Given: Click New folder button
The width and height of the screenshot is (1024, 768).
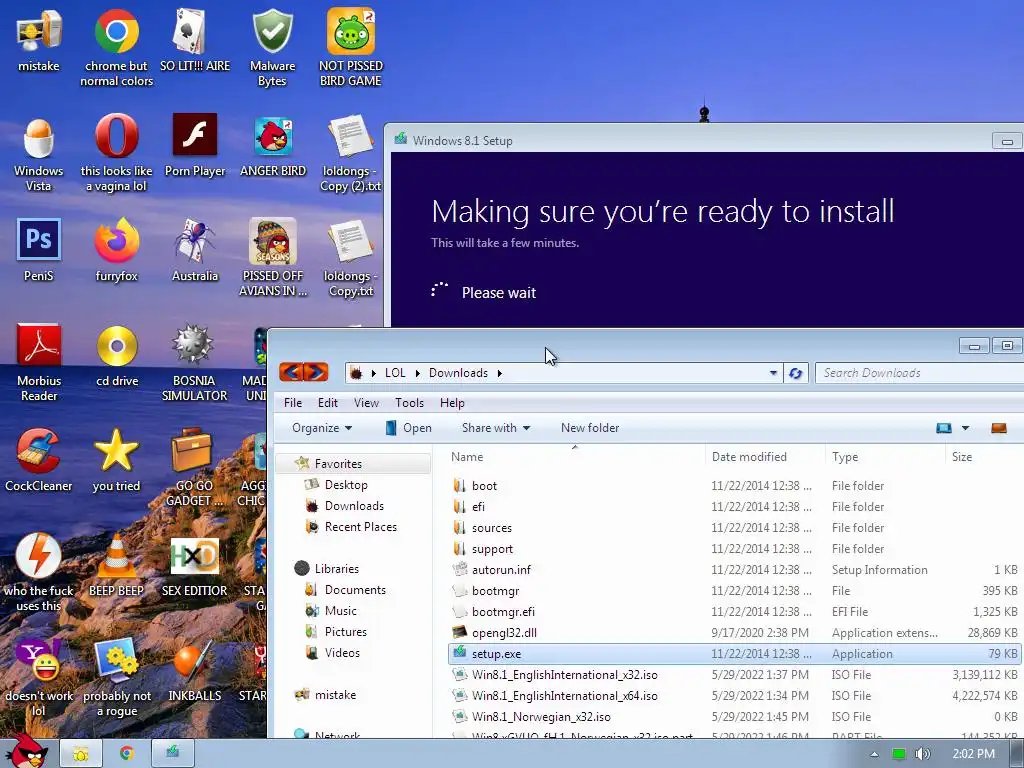Looking at the screenshot, I should [x=590, y=428].
